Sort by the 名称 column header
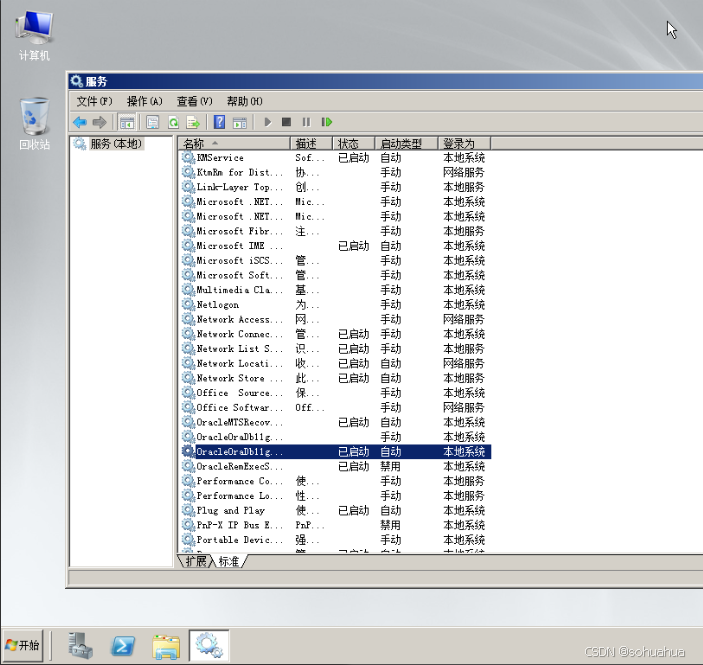 pos(234,143)
